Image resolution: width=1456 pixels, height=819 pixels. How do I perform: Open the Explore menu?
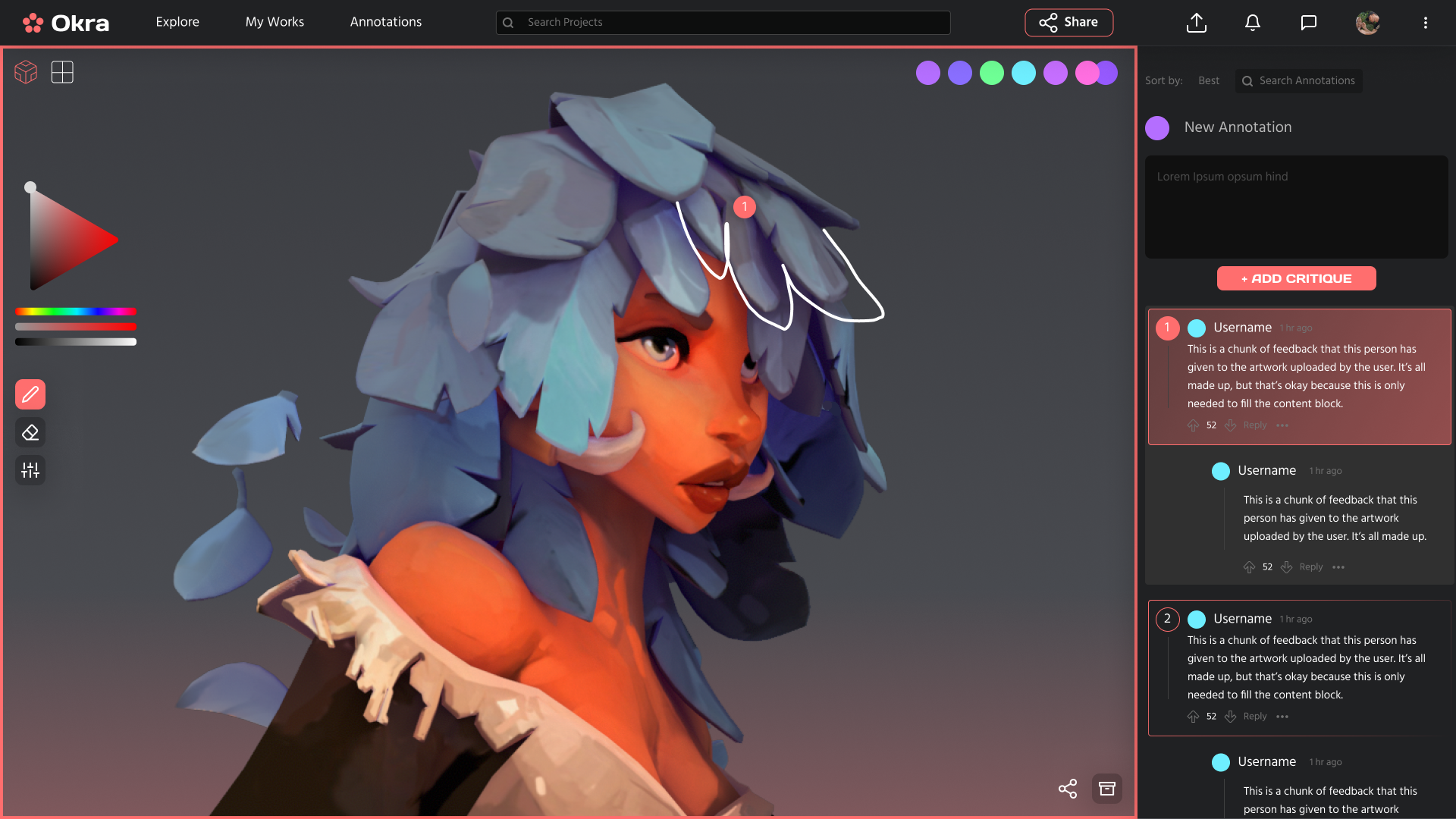[x=177, y=22]
